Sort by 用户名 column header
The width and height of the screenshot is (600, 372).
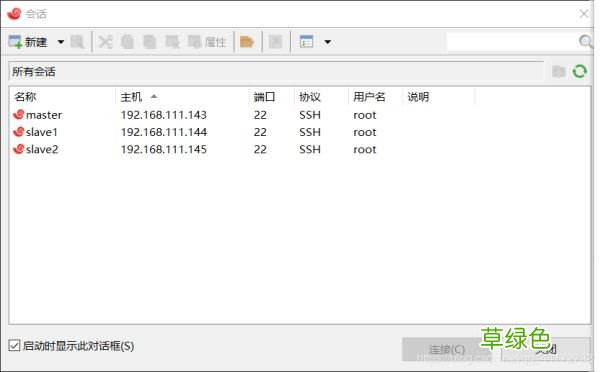[375, 97]
